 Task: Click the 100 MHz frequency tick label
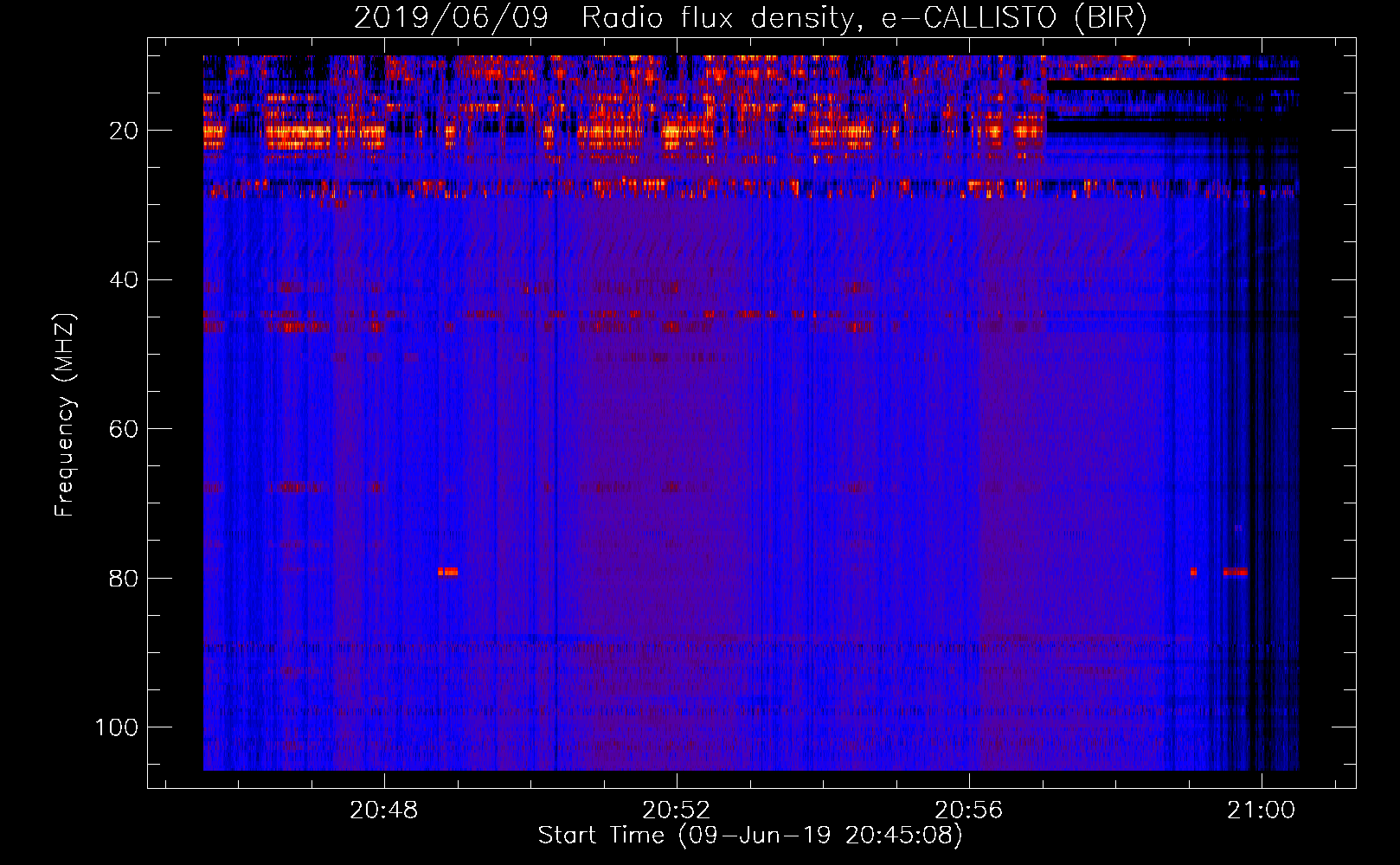117,727
